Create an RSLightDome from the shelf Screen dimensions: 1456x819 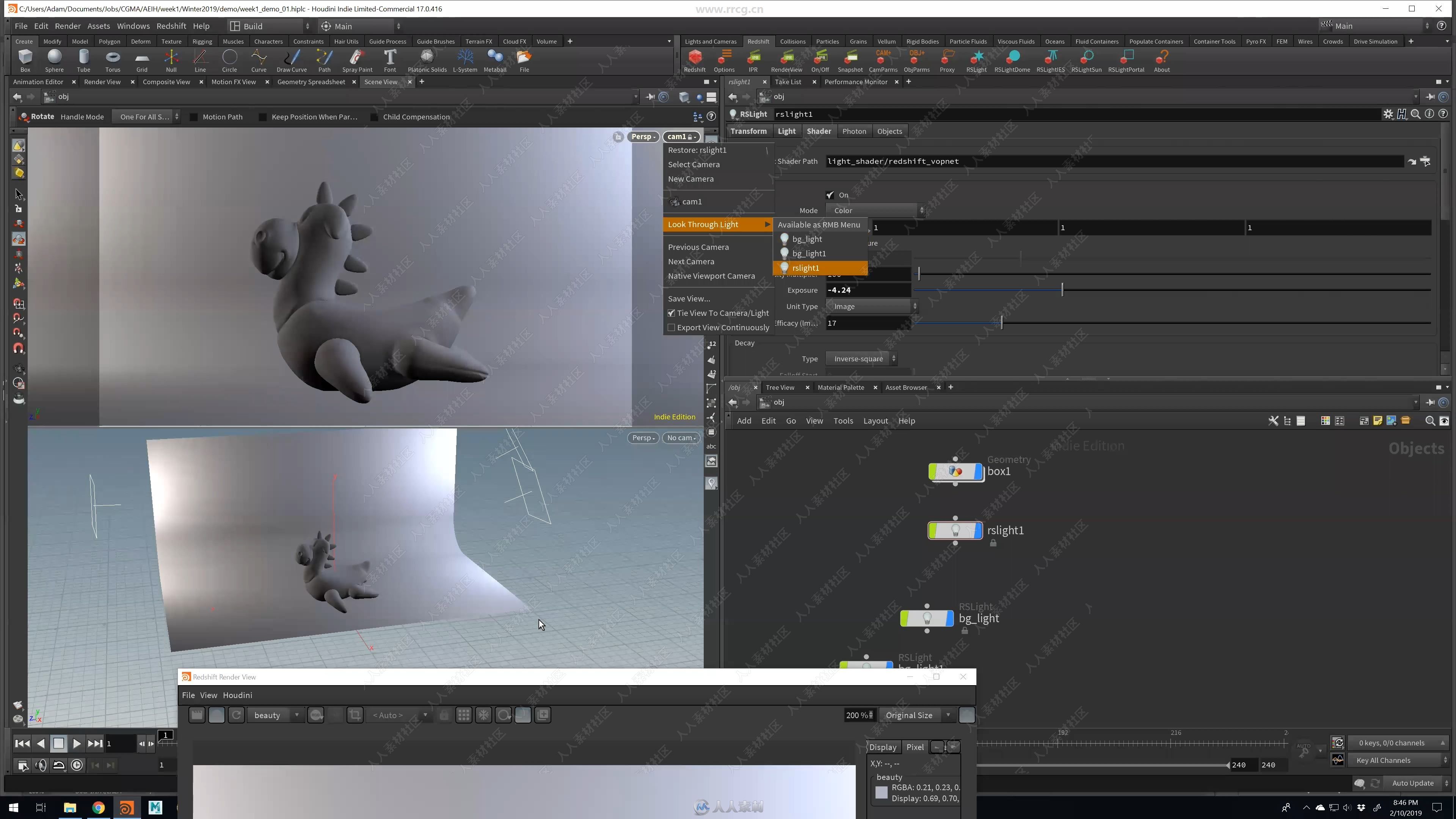(x=1012, y=61)
